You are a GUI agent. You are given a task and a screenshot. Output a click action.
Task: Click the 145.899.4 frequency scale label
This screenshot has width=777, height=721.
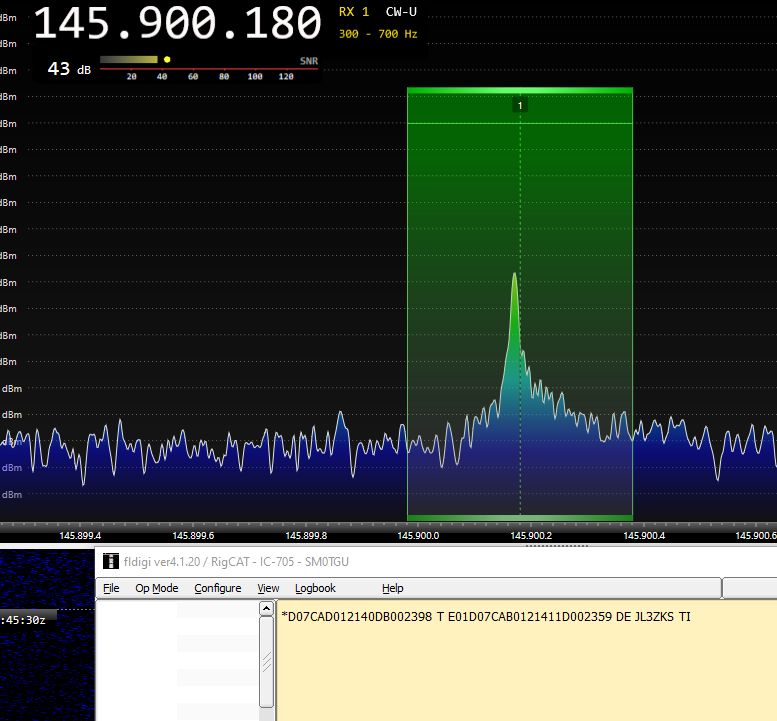coord(80,536)
